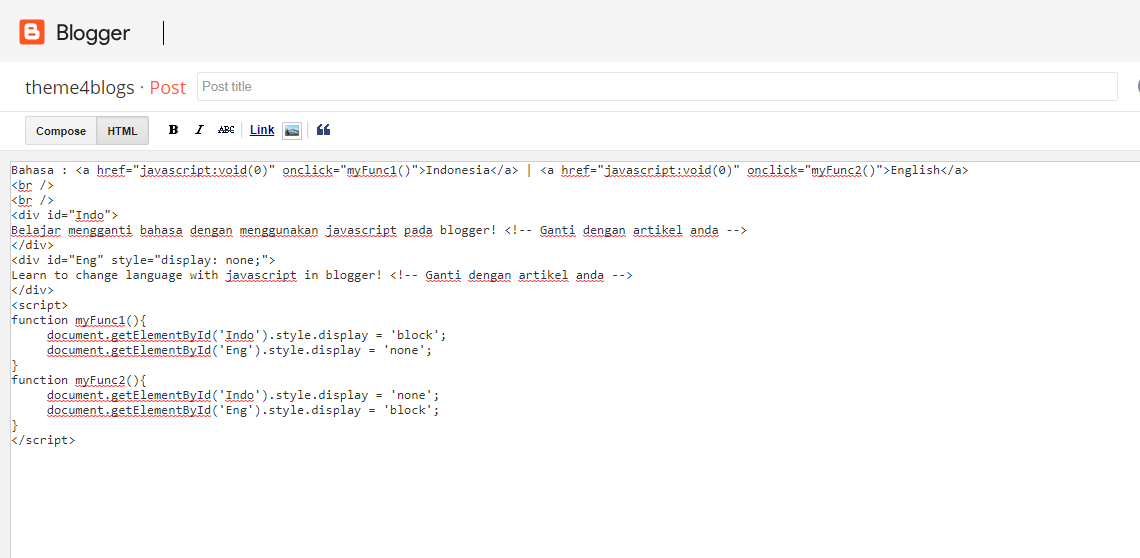Click the opening <script> tag line
The image size is (1140, 558).
coord(40,306)
